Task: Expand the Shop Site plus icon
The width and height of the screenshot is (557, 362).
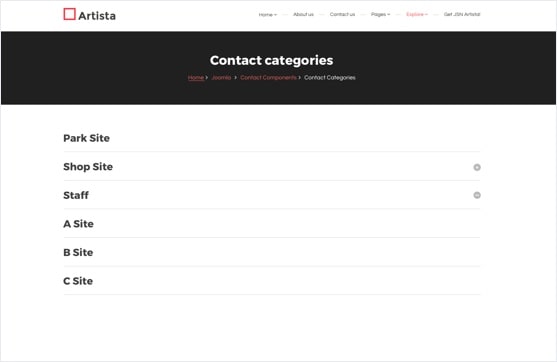Action: pyautogui.click(x=477, y=167)
